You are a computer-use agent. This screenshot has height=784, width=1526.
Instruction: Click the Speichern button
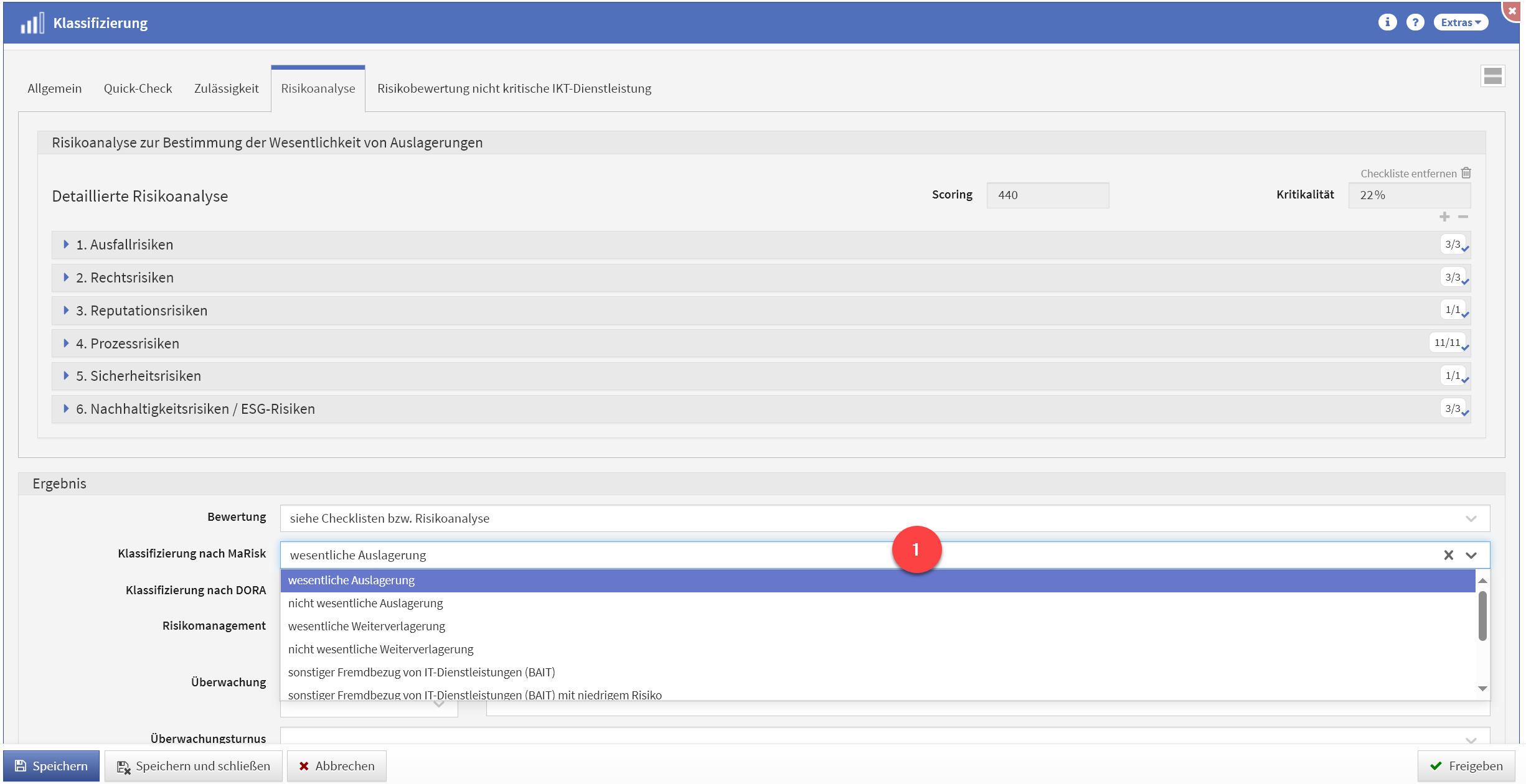(51, 766)
